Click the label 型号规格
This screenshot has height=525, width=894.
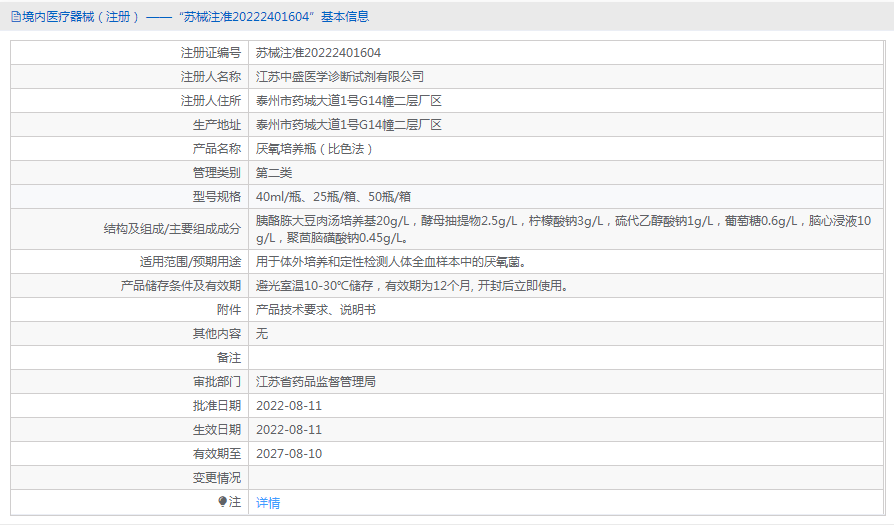(x=217, y=197)
